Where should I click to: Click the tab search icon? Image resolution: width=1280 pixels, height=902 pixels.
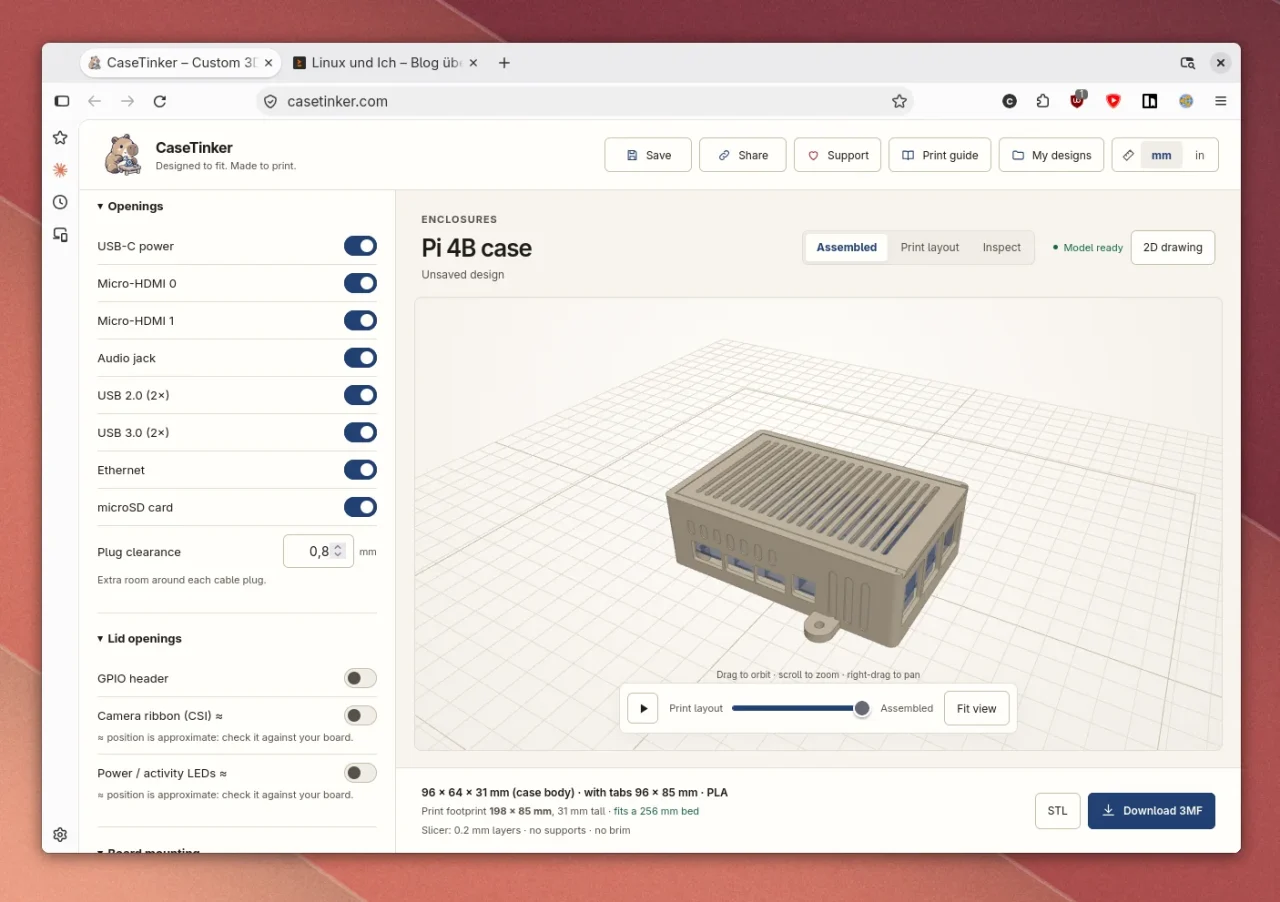(1188, 62)
